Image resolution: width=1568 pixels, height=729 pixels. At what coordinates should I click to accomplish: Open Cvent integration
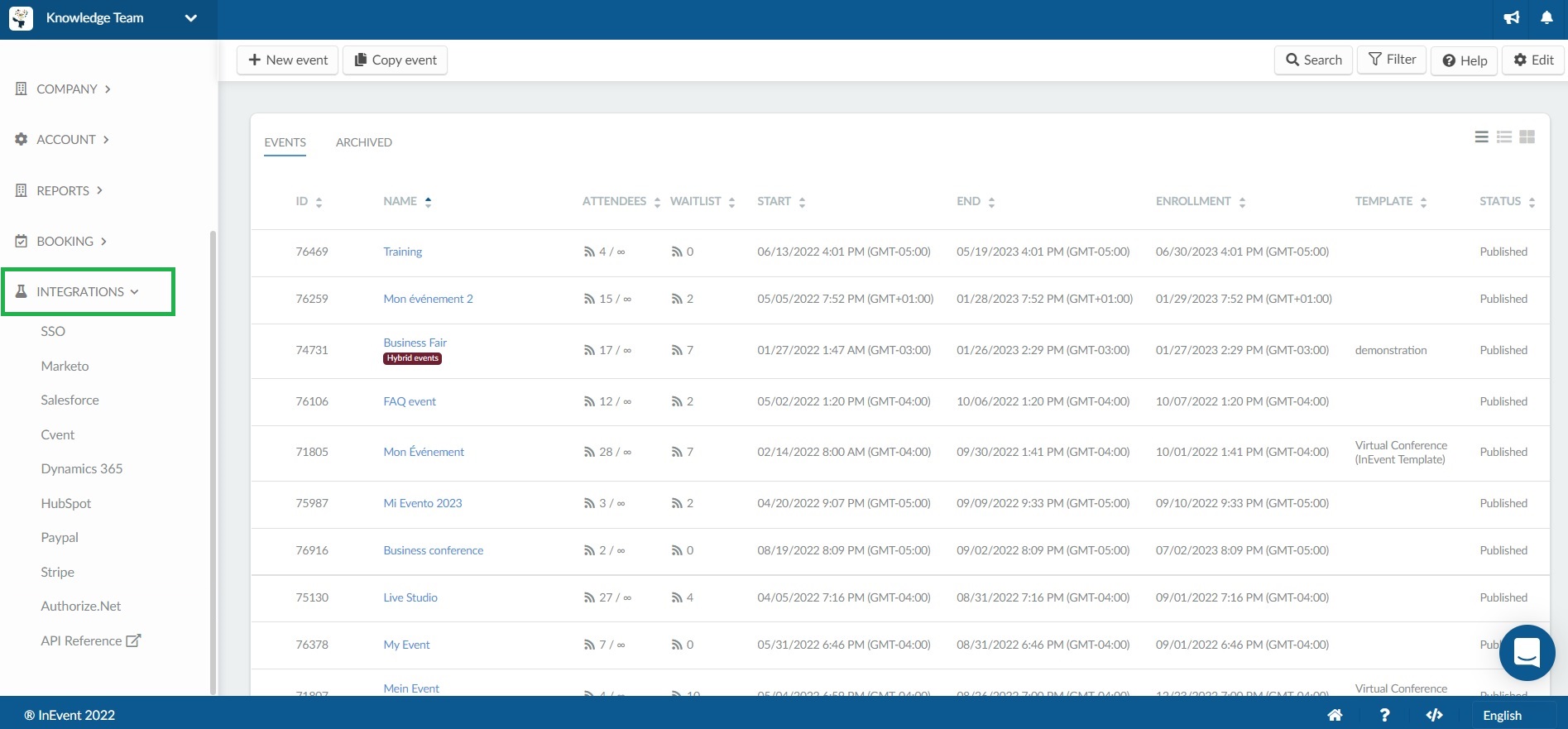coord(58,434)
